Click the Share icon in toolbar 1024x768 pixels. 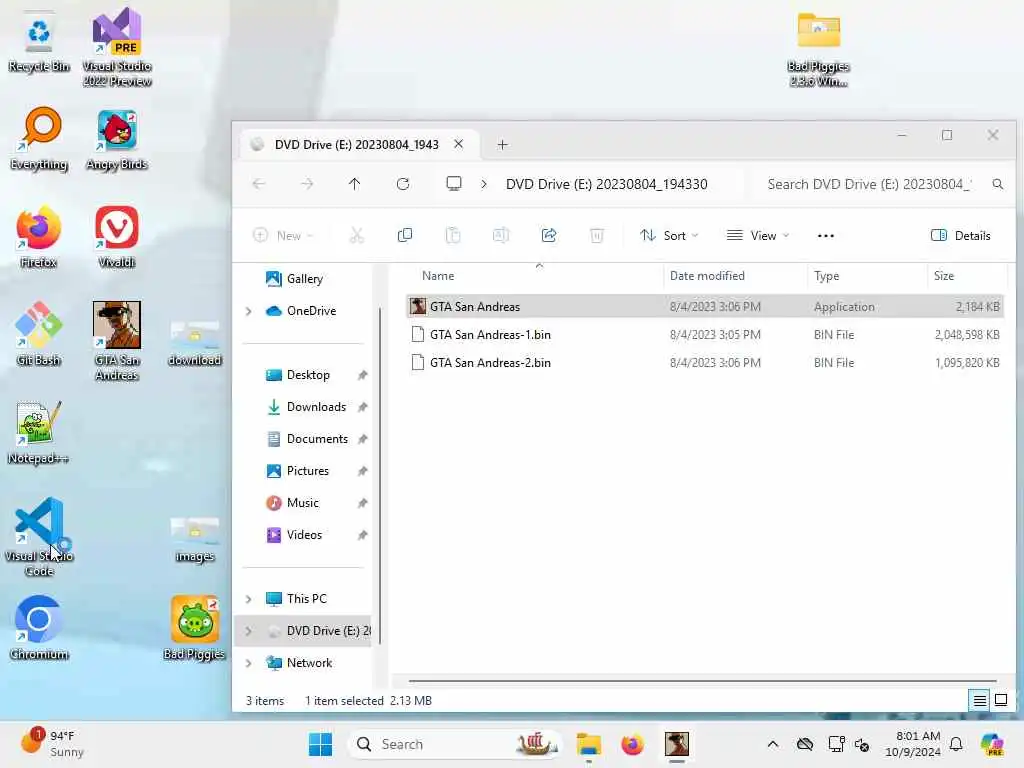pyautogui.click(x=549, y=235)
